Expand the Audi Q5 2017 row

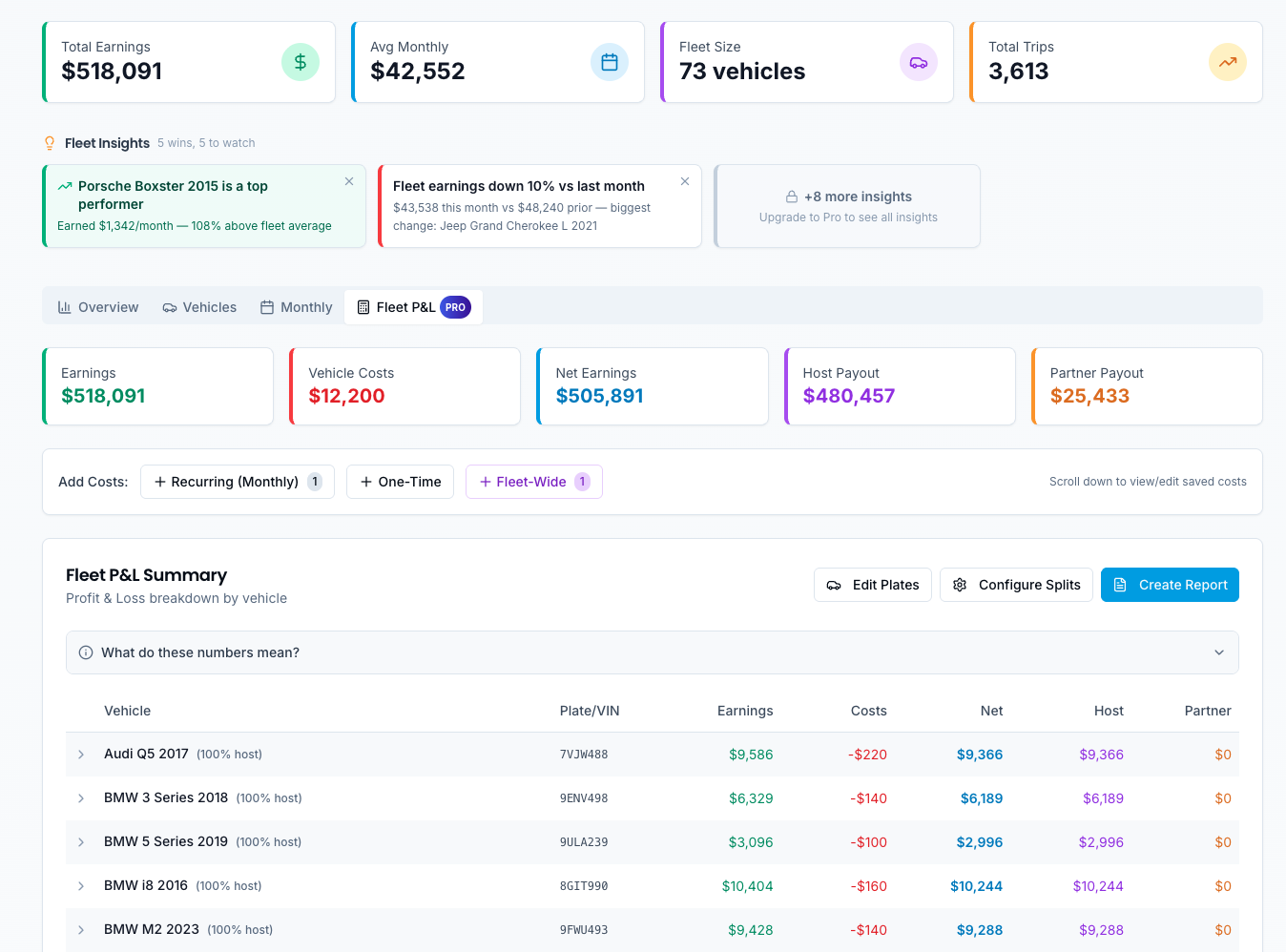click(x=81, y=755)
